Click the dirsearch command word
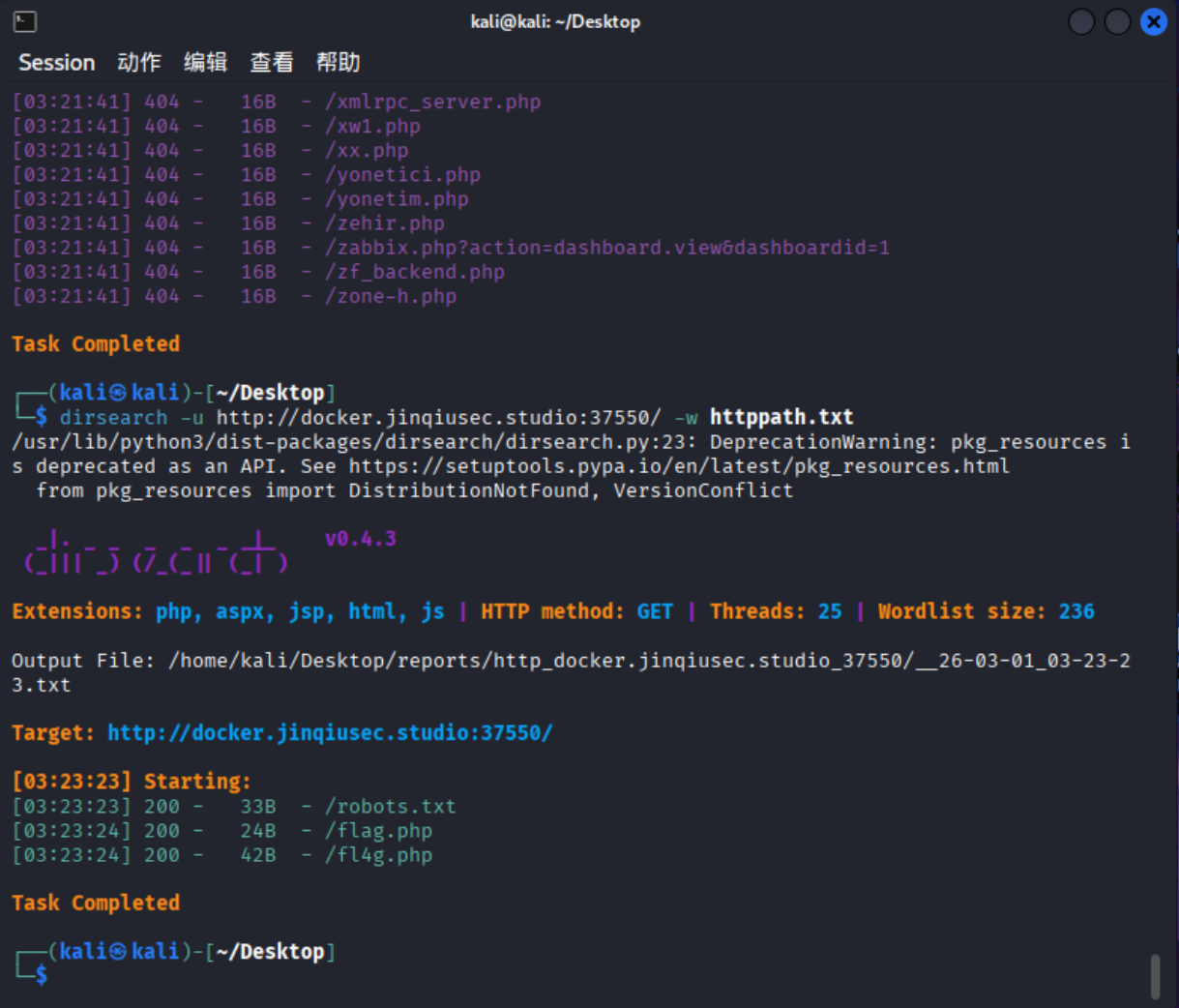This screenshot has height=1008, width=1179. click(x=114, y=418)
